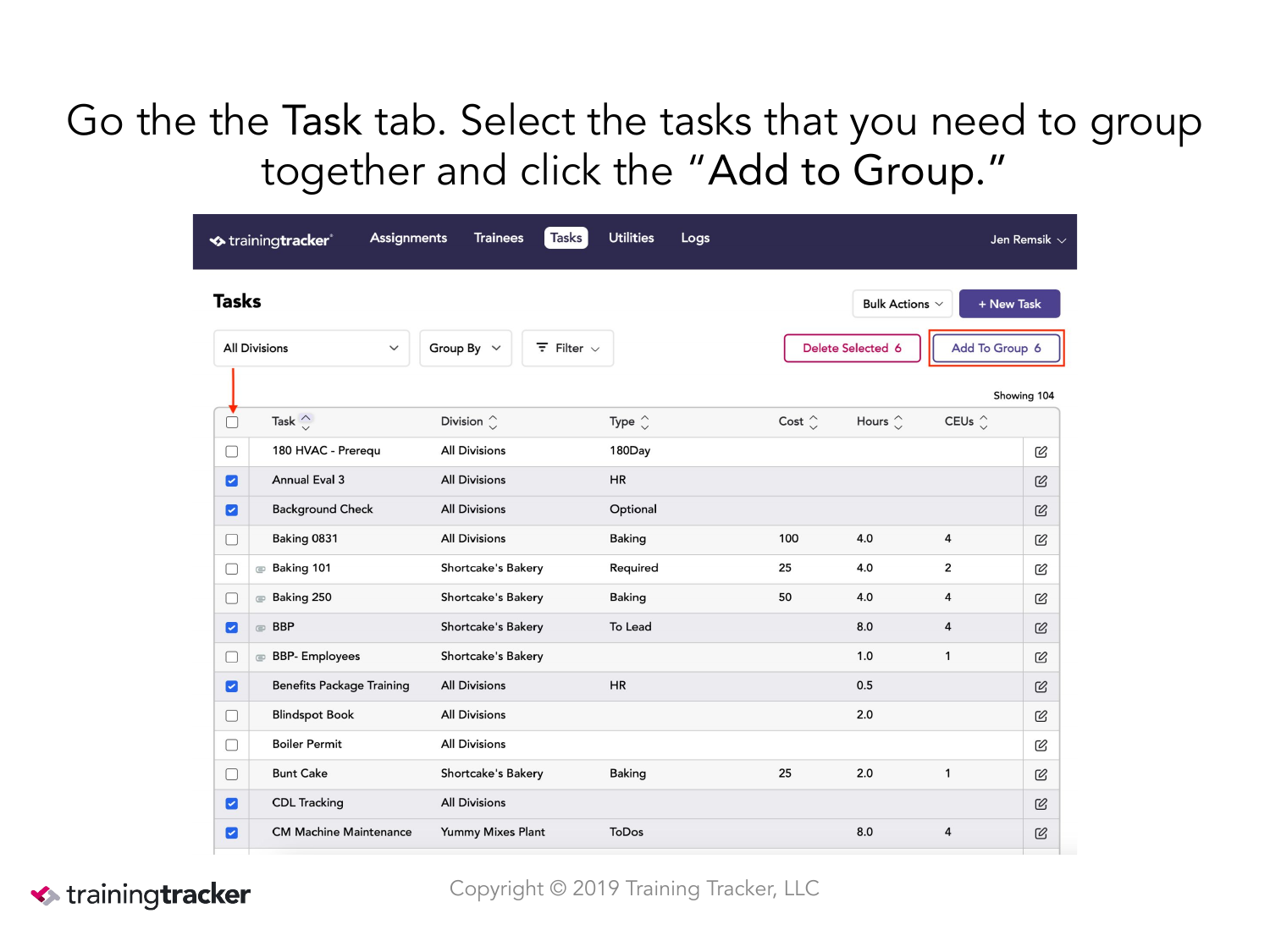The height and width of the screenshot is (952, 1270).
Task: Open the Utilities tab
Action: click(x=632, y=238)
